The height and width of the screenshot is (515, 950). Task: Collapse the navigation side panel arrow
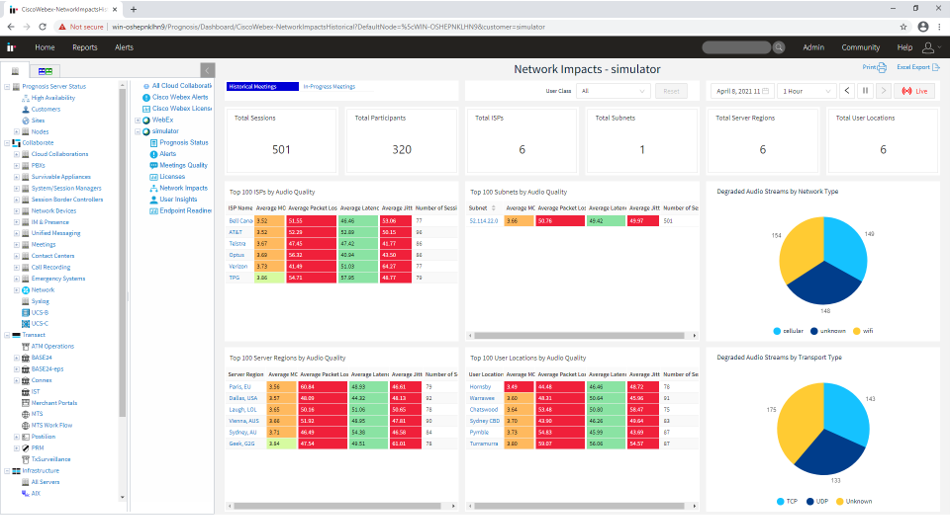207,70
